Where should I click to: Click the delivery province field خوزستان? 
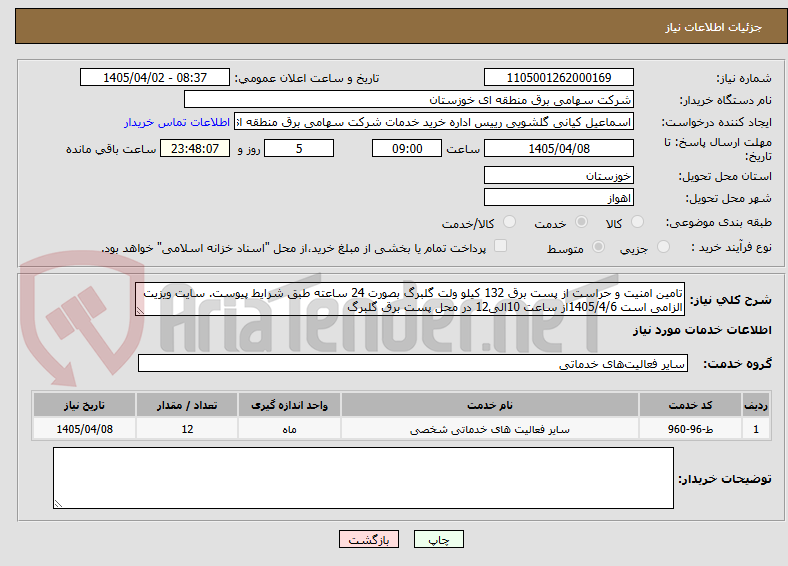(559, 175)
